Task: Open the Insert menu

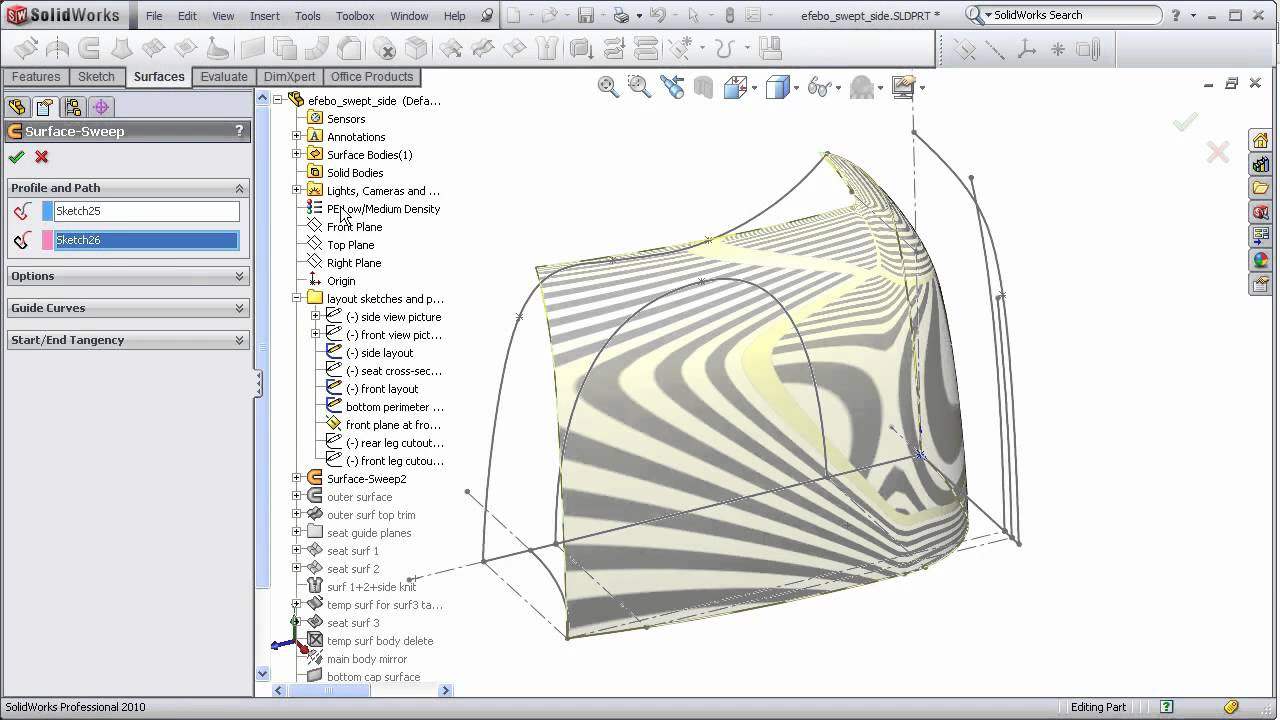Action: [x=265, y=16]
